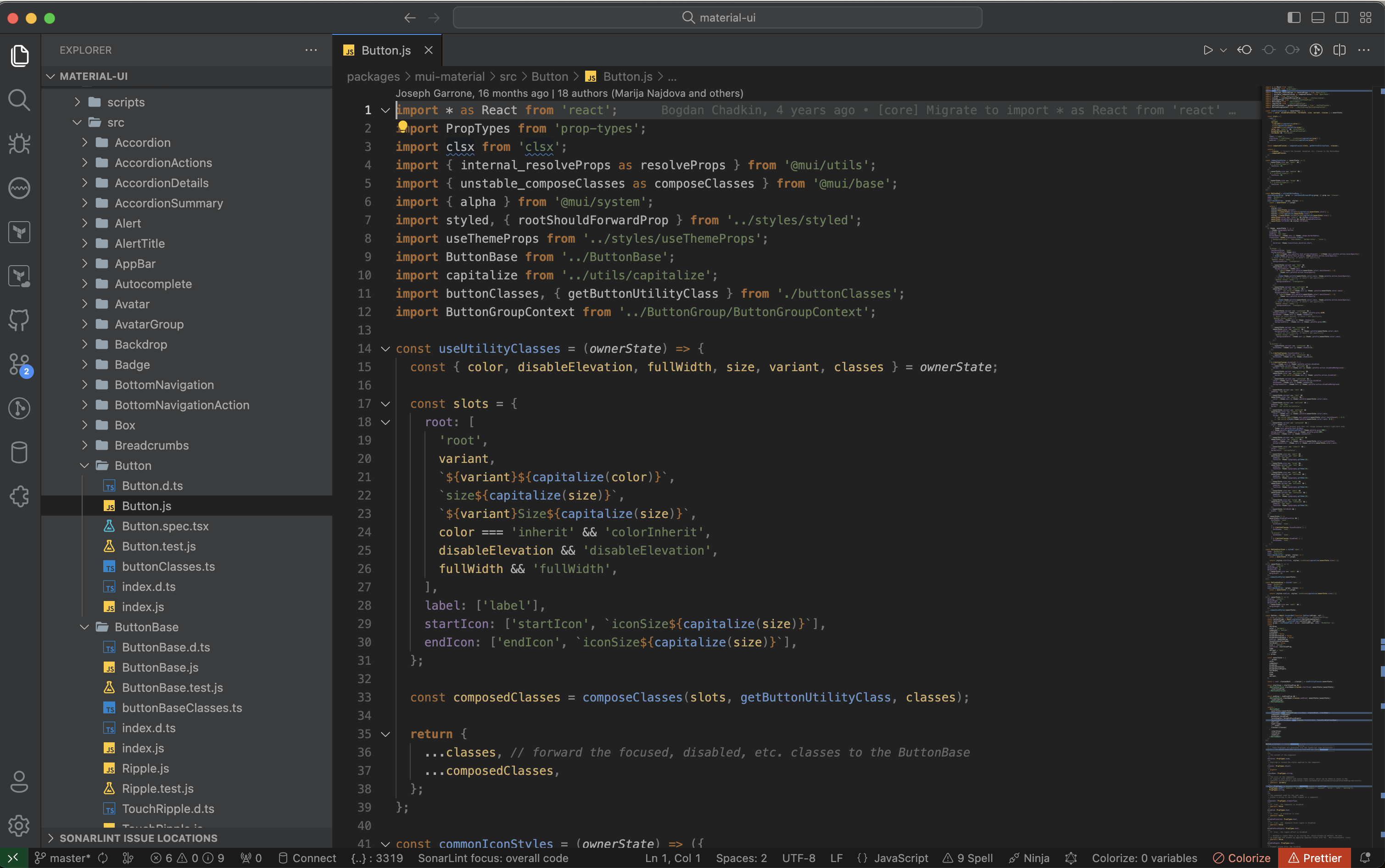Click errors and warnings count in status bar
The height and width of the screenshot is (868, 1385).
pos(187,857)
